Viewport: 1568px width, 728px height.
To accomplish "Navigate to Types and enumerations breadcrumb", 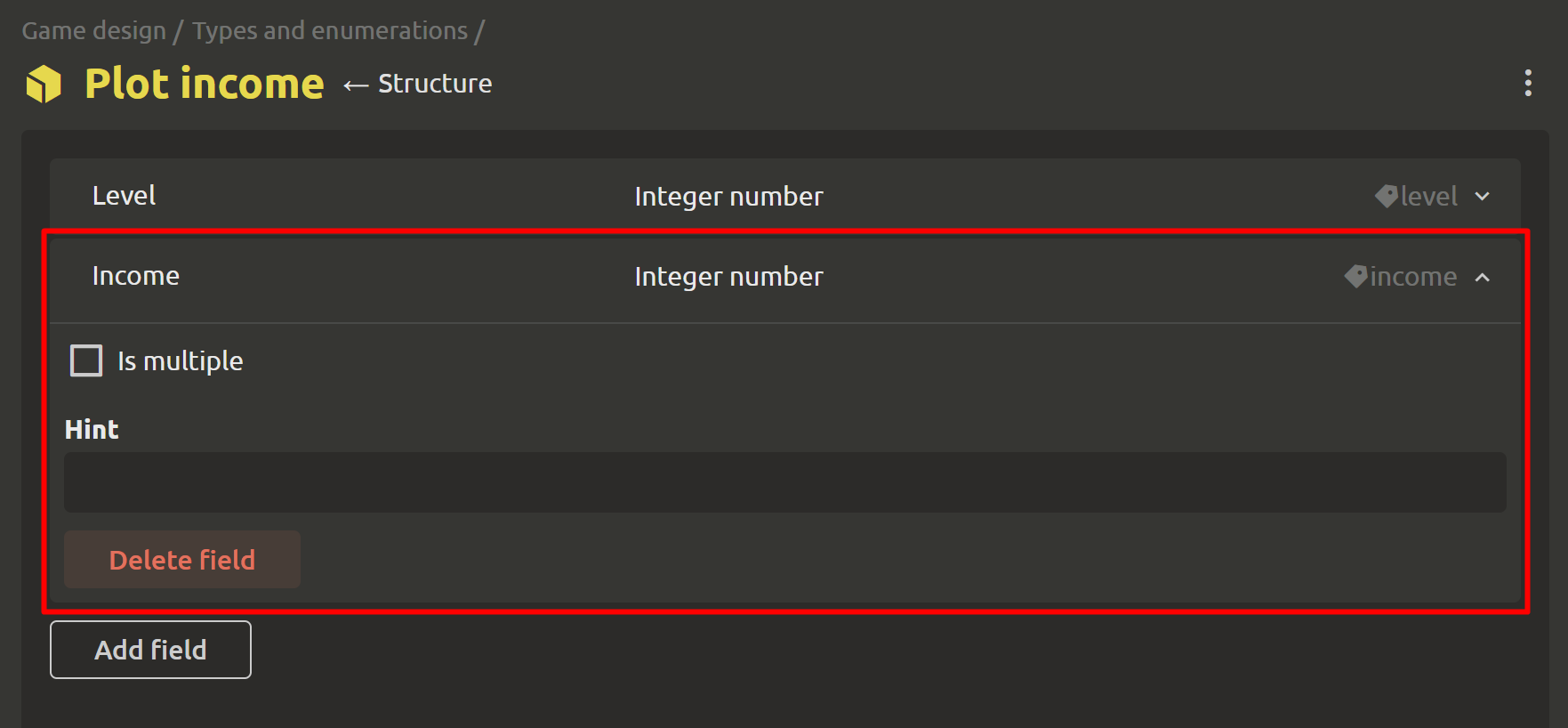I will (330, 31).
